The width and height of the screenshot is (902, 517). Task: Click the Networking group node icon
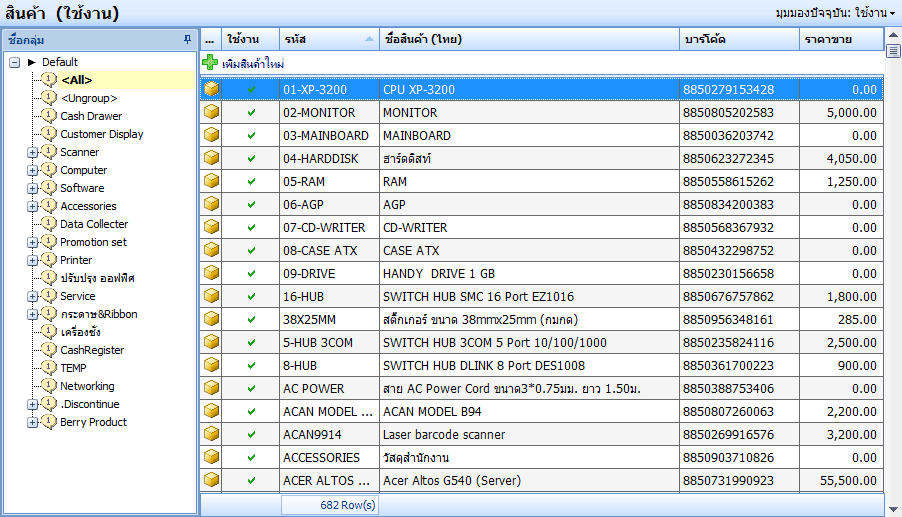pyautogui.click(x=49, y=386)
